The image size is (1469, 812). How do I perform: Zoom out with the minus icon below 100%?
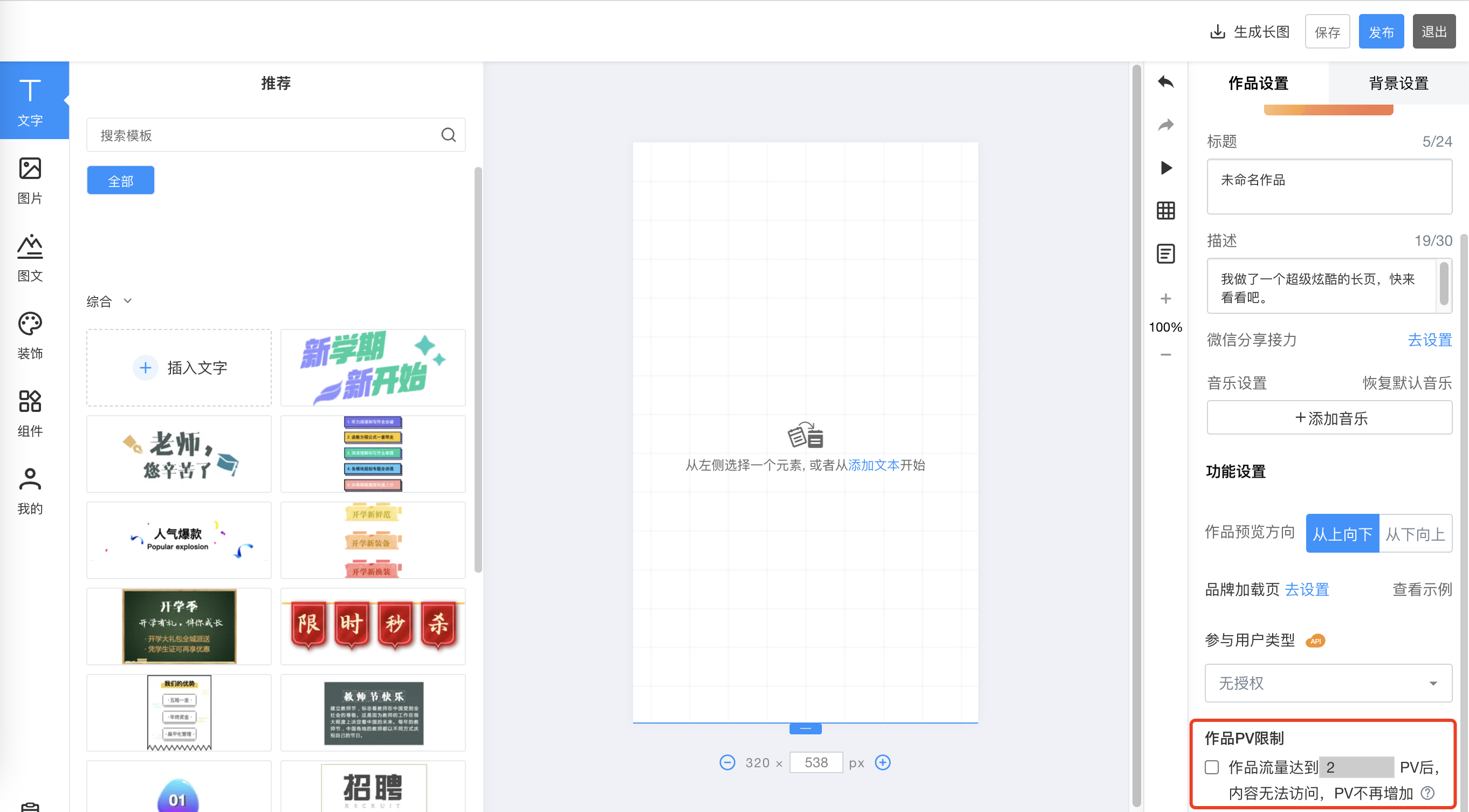[1165, 354]
